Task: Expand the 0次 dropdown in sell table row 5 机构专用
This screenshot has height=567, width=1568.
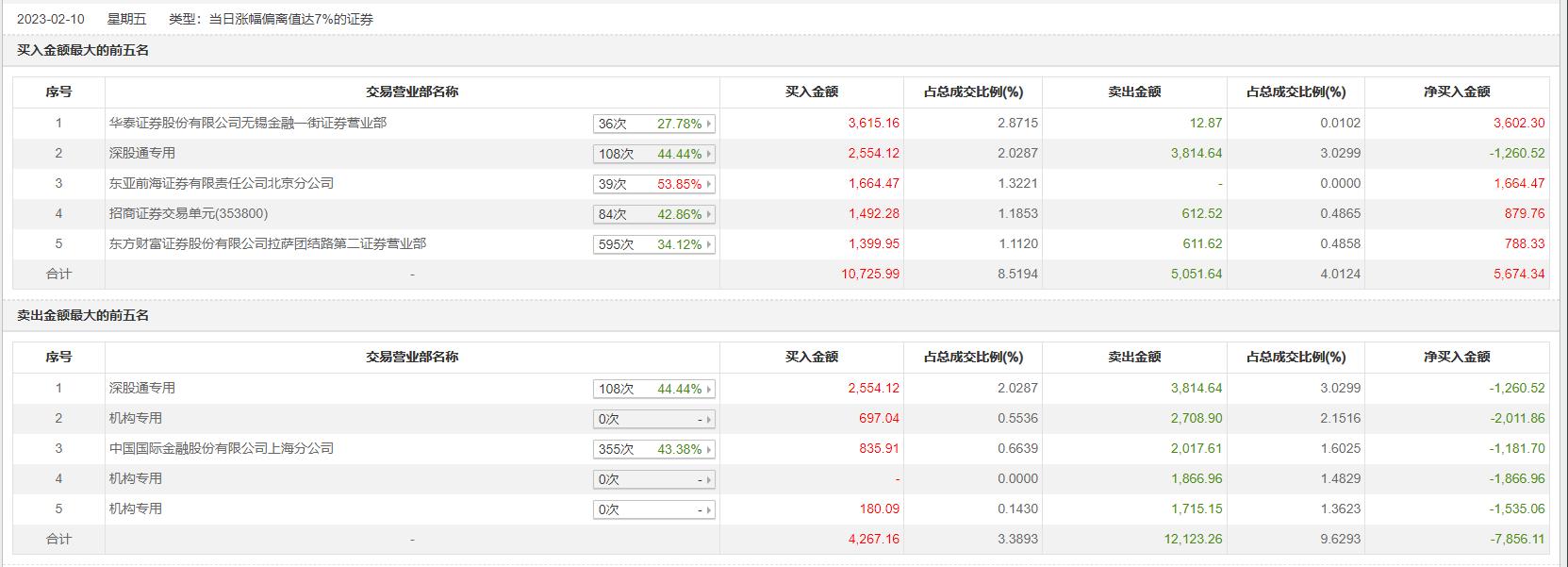Action: click(653, 509)
